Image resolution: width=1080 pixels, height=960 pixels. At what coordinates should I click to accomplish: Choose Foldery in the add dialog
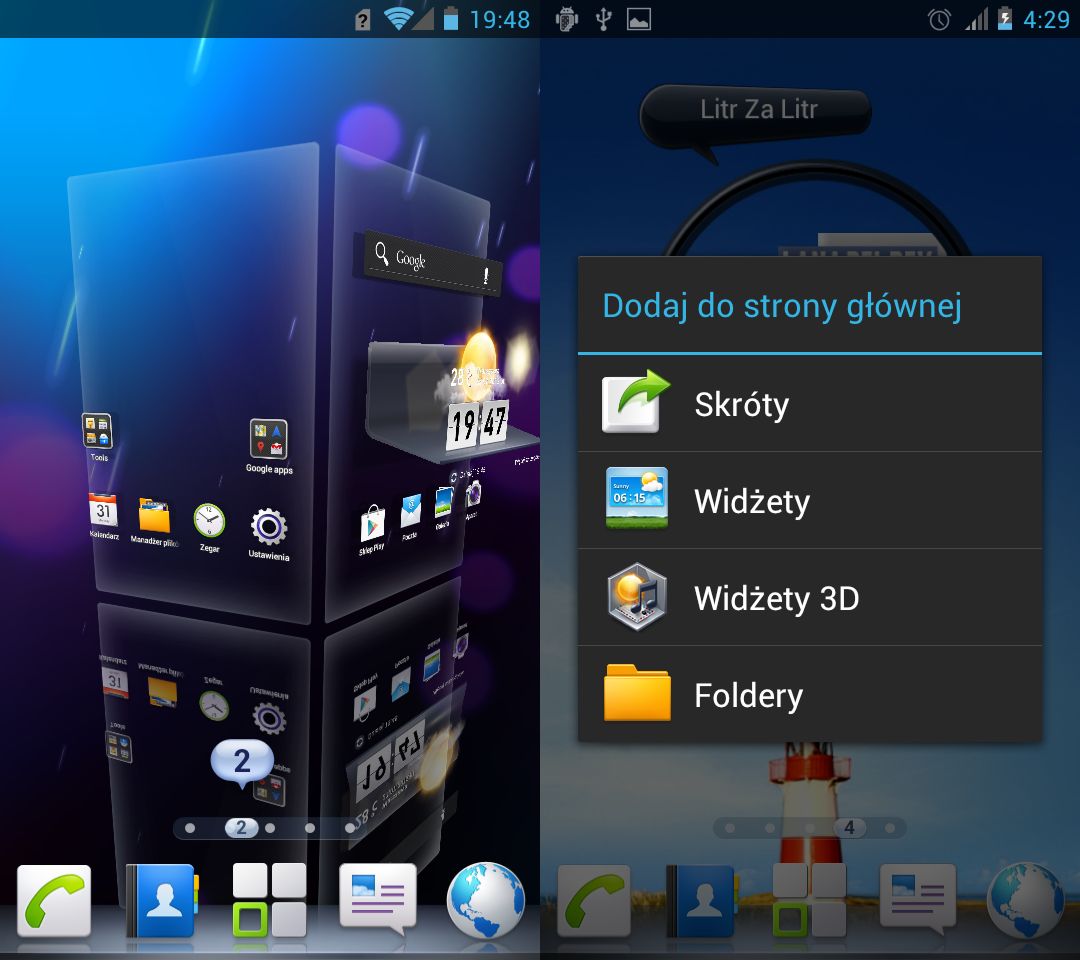tap(810, 694)
